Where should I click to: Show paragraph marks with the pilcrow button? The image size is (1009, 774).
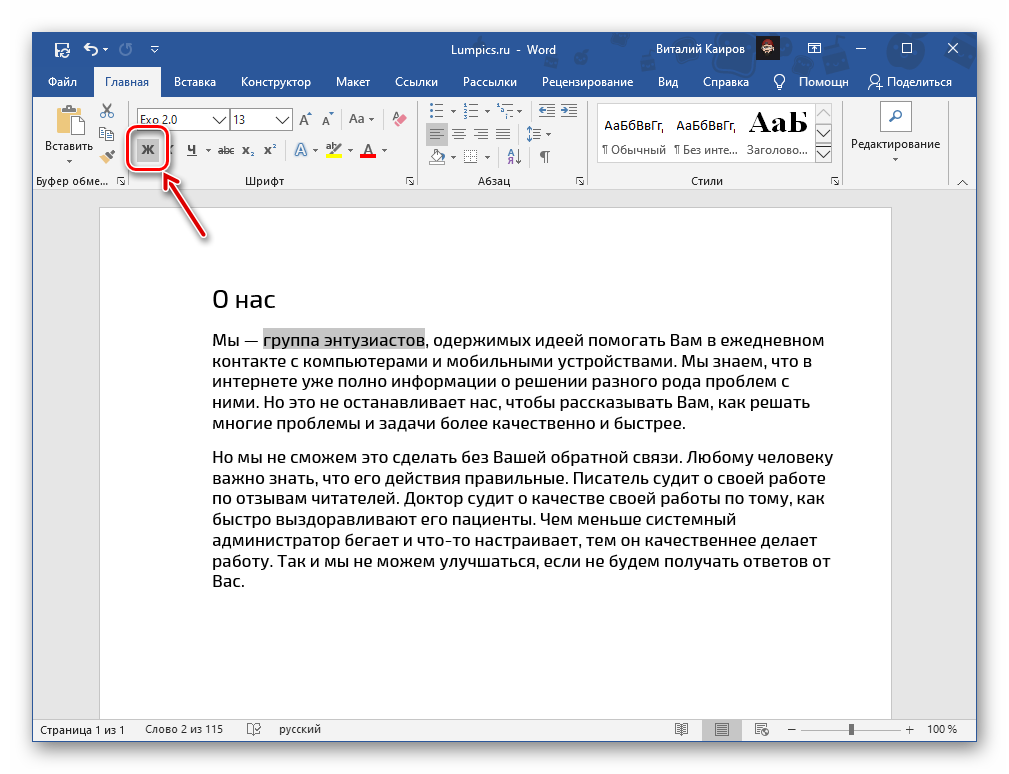click(545, 156)
